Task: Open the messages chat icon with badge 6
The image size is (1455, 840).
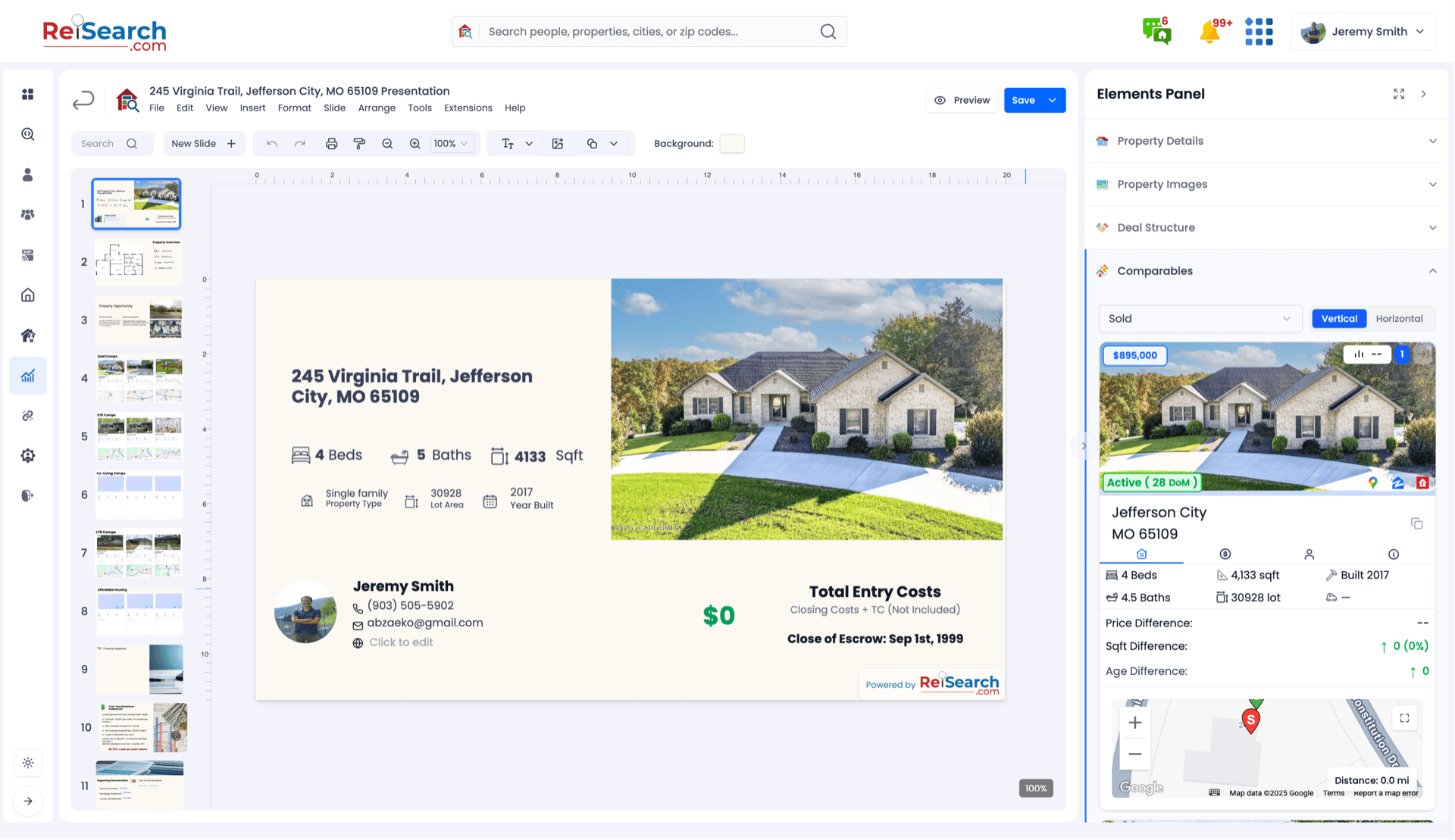Action: click(x=1156, y=31)
